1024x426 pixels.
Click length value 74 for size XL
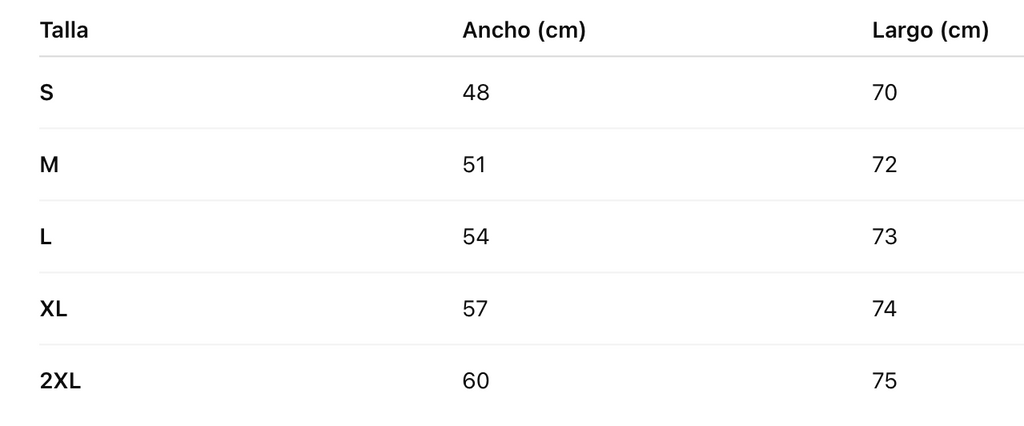pos(885,309)
